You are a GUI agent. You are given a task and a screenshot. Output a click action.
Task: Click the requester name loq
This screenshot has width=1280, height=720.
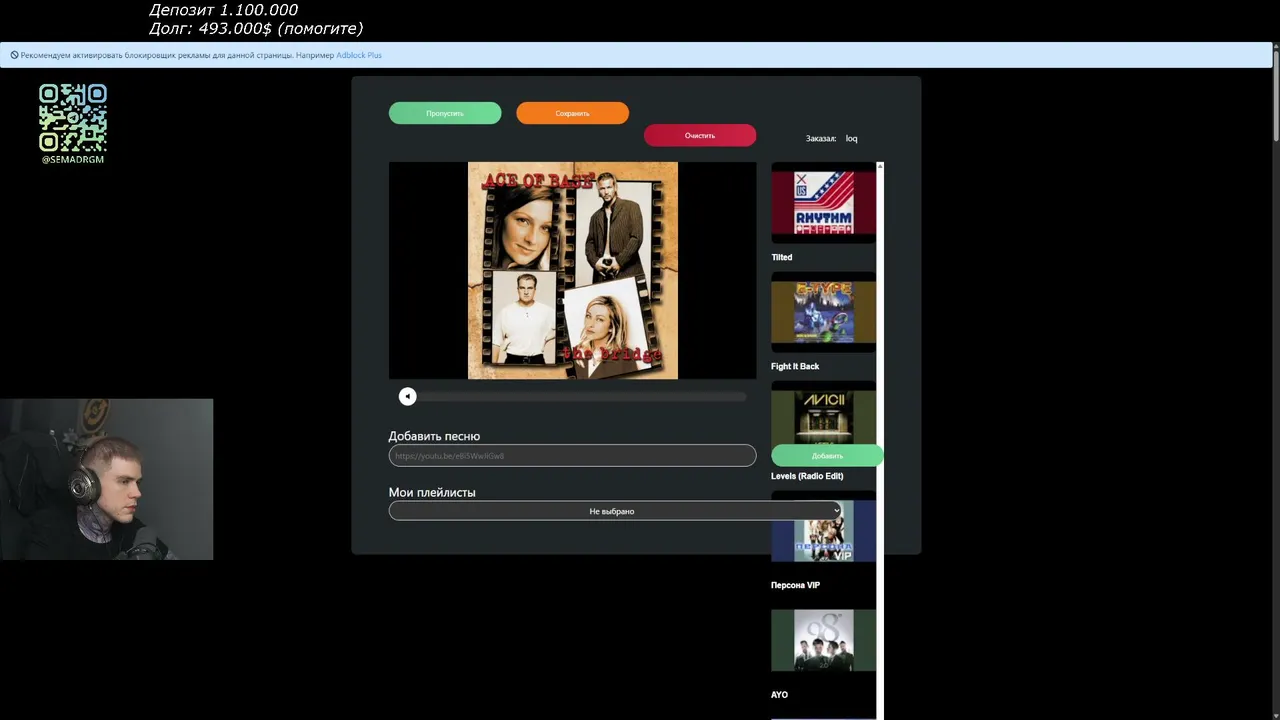852,139
